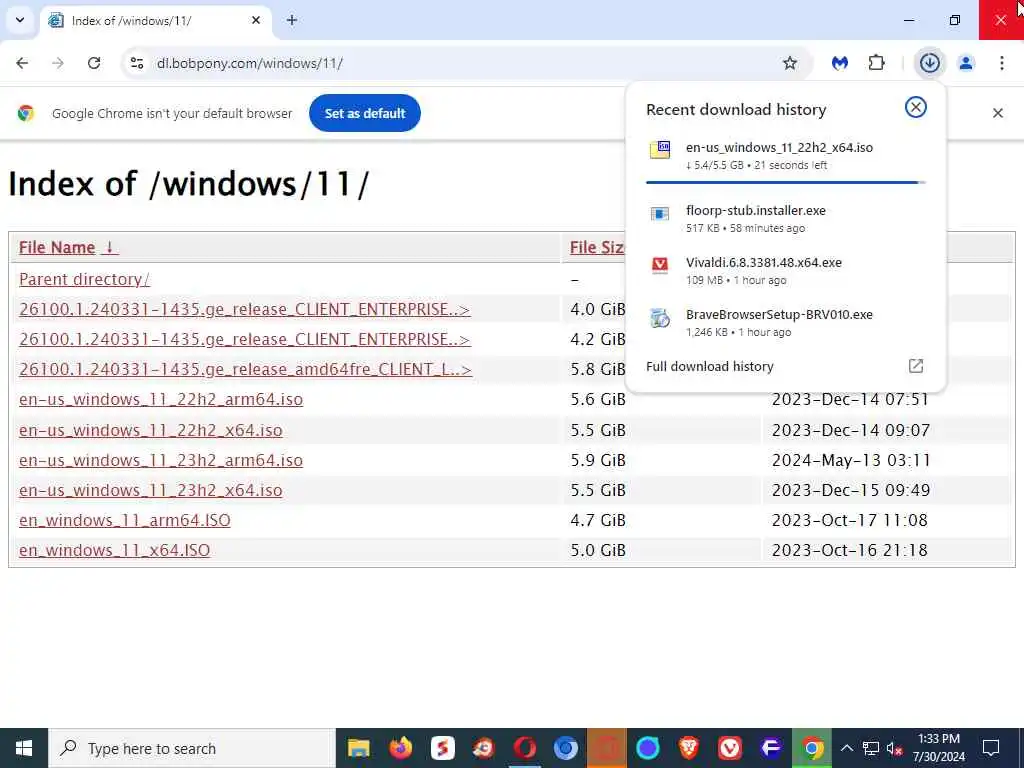Open the Chrome profile avatar
1024x768 pixels.
[x=966, y=63]
